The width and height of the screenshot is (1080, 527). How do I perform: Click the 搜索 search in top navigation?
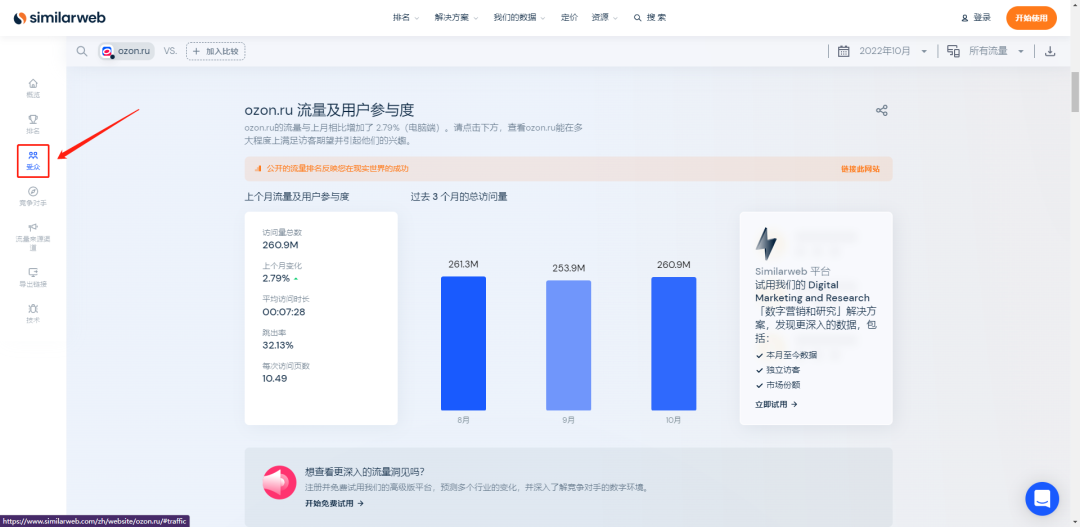650,18
